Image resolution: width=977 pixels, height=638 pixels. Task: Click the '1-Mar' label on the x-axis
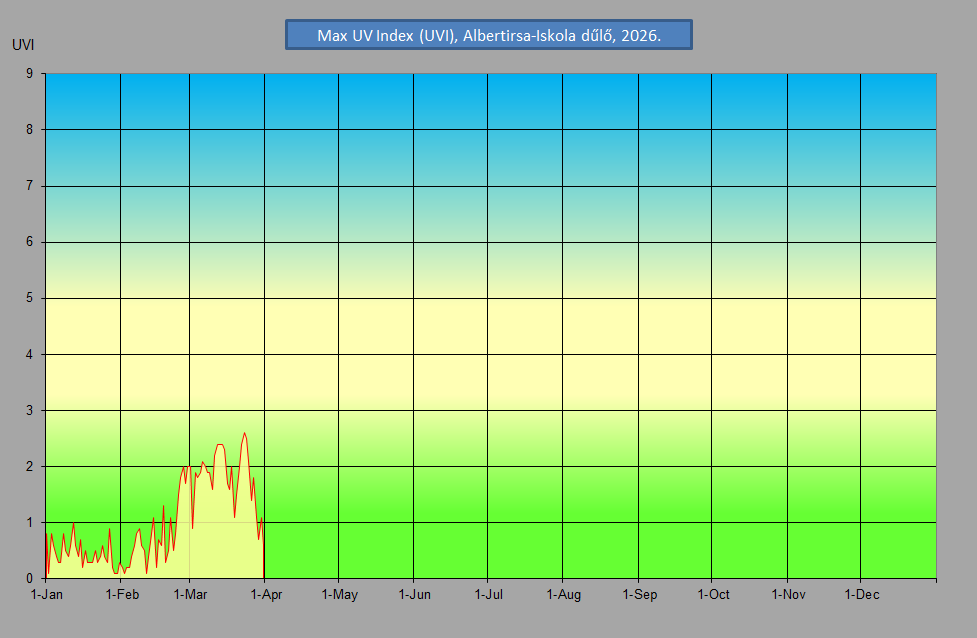point(190,595)
